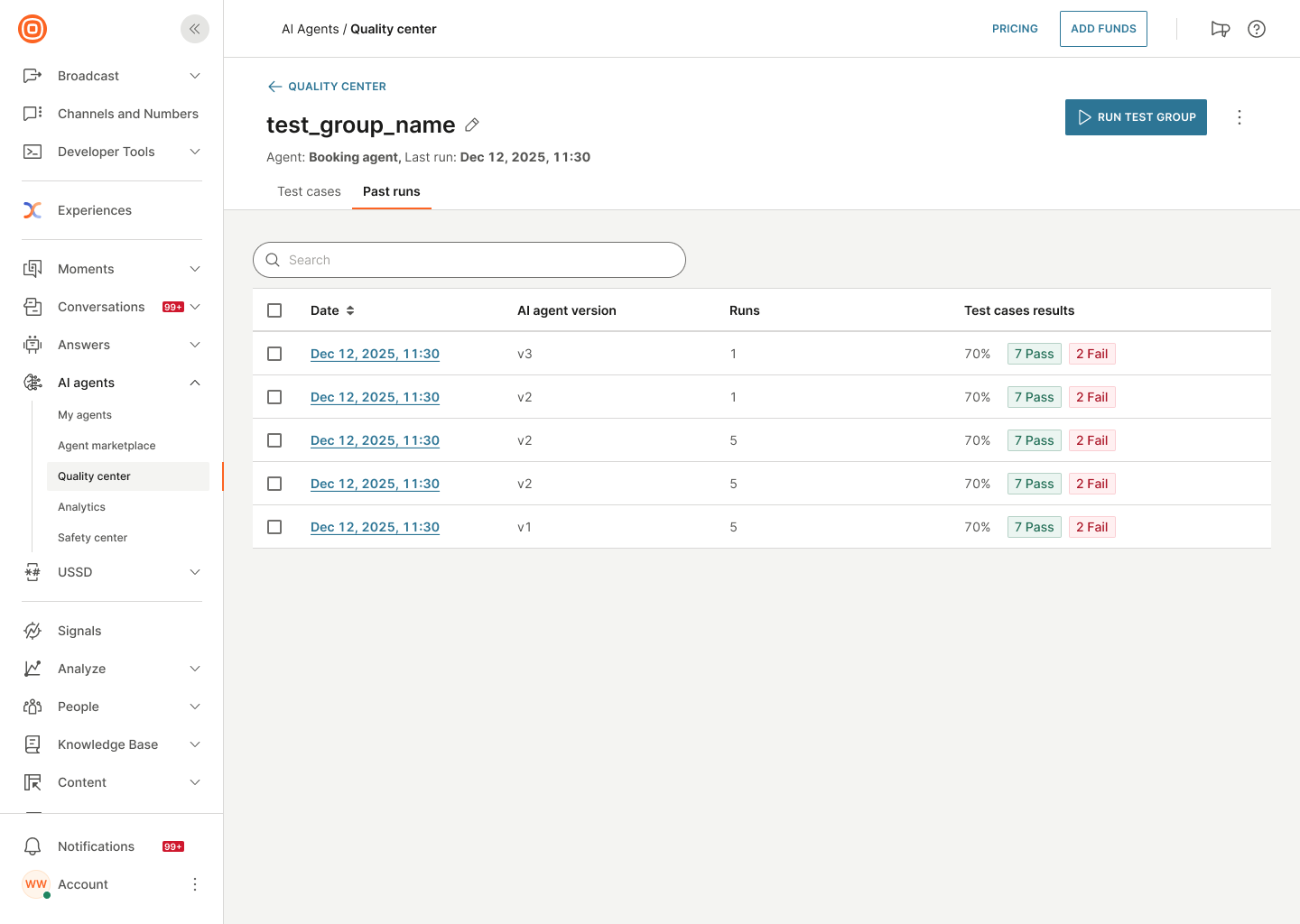This screenshot has height=924, width=1300.
Task: Expand the Conversations menu
Action: [x=194, y=306]
